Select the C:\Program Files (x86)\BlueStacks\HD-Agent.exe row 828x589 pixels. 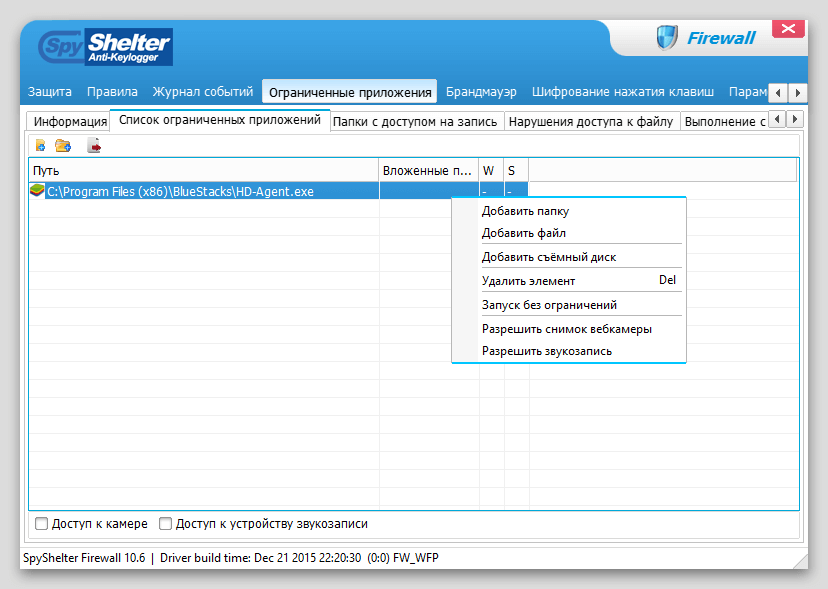(x=279, y=191)
